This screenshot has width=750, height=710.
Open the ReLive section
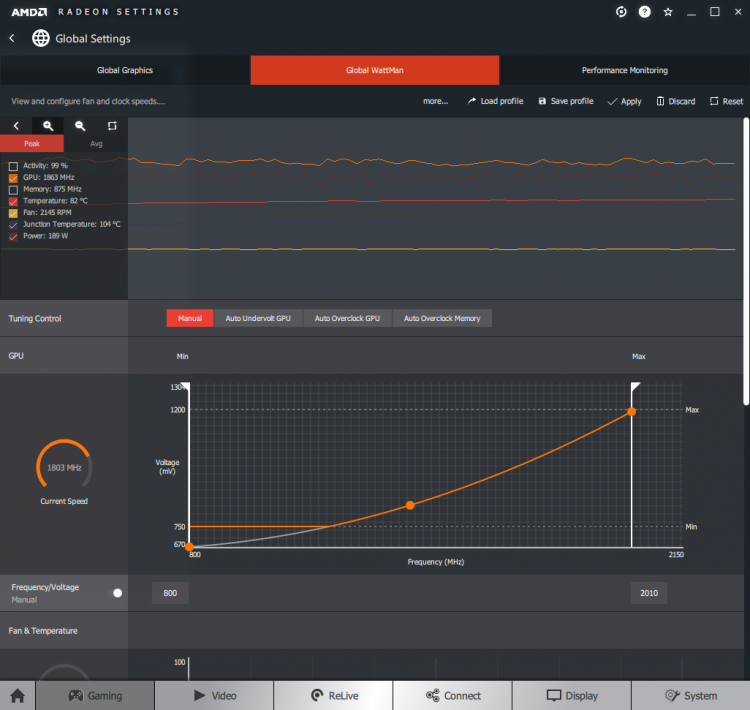pyautogui.click(x=333, y=695)
